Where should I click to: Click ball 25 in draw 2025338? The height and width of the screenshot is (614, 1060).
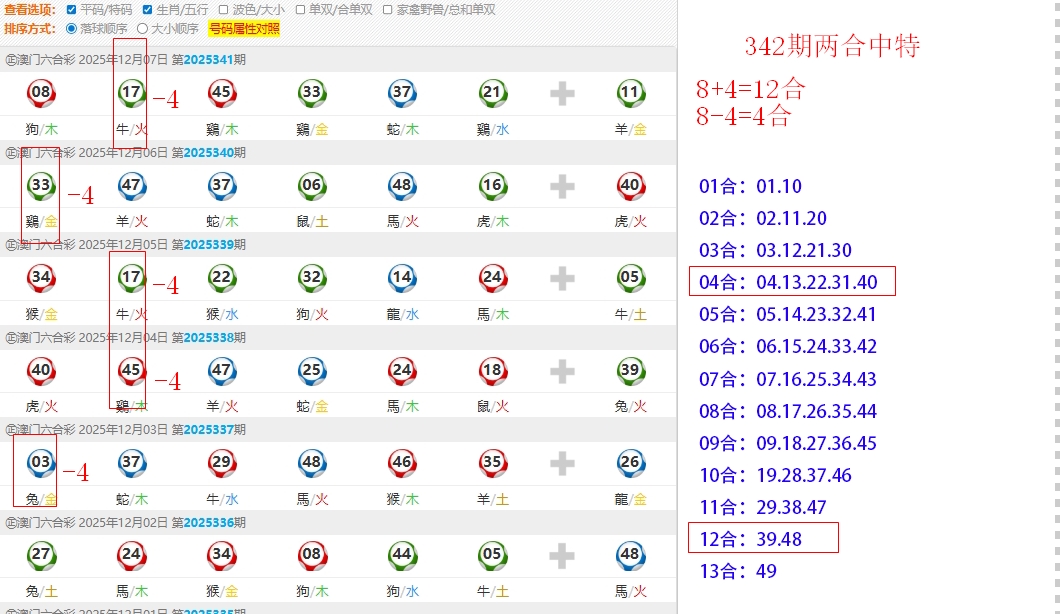tap(311, 371)
